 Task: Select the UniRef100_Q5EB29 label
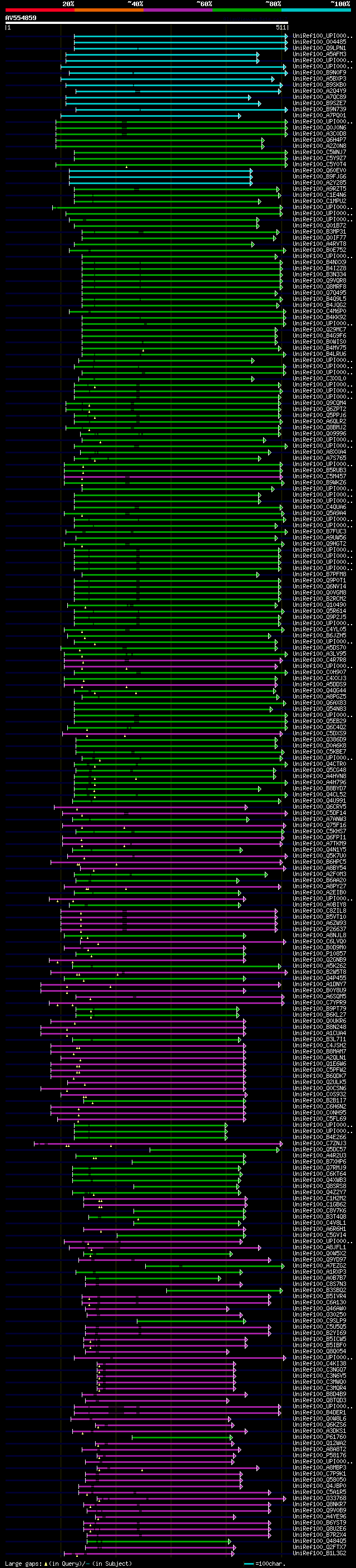(319, 721)
